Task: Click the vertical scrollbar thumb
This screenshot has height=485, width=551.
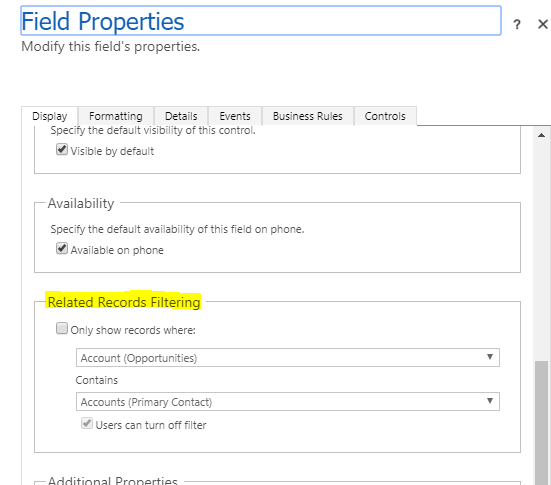Action: point(542,423)
